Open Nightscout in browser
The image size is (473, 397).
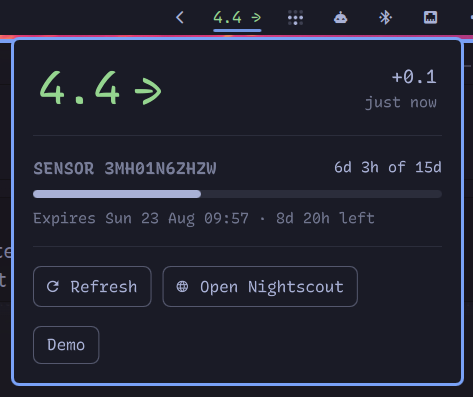click(260, 287)
